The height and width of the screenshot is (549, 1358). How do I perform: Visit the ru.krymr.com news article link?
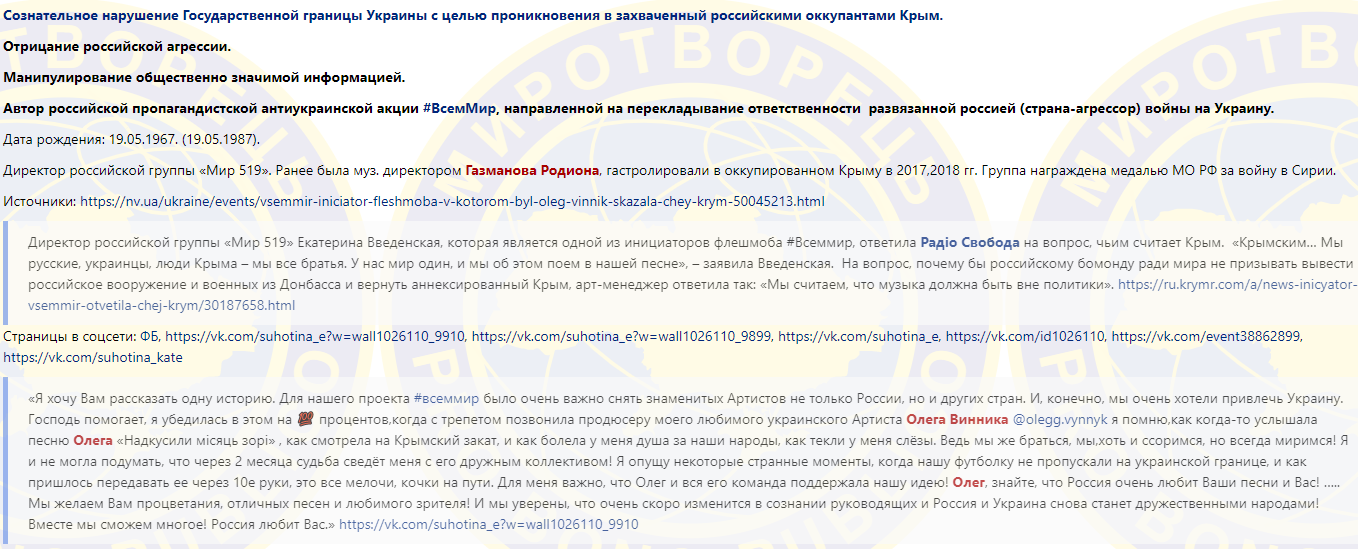coord(1236,285)
